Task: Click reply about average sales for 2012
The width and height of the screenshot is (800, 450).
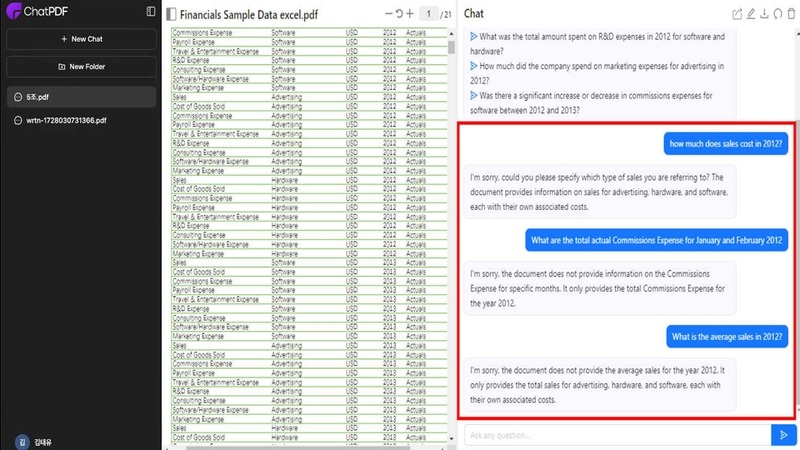Action: pos(600,385)
